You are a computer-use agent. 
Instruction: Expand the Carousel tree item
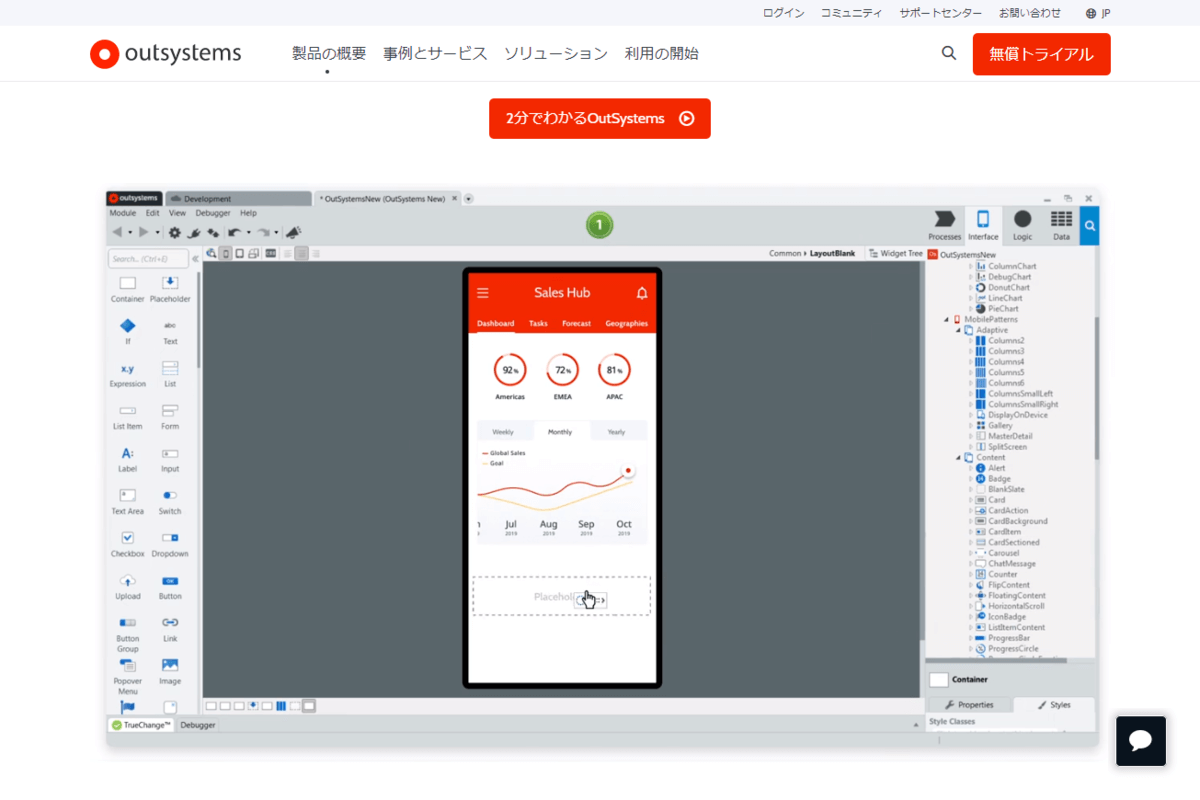tap(970, 553)
